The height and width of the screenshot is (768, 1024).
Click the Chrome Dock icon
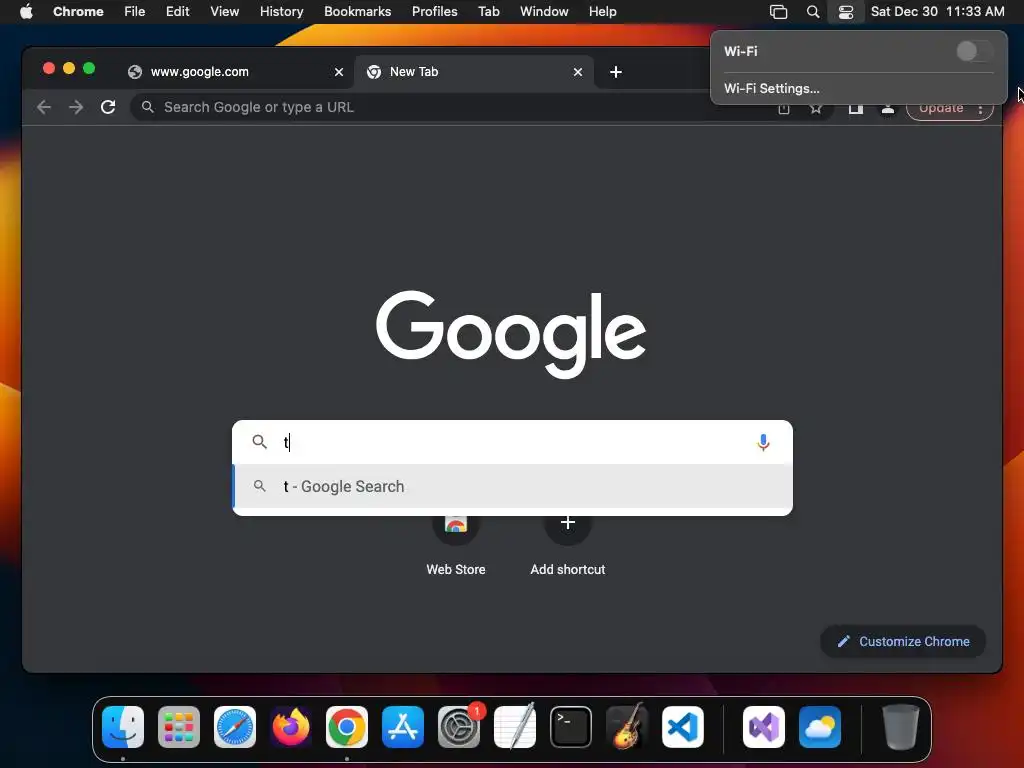(x=347, y=727)
